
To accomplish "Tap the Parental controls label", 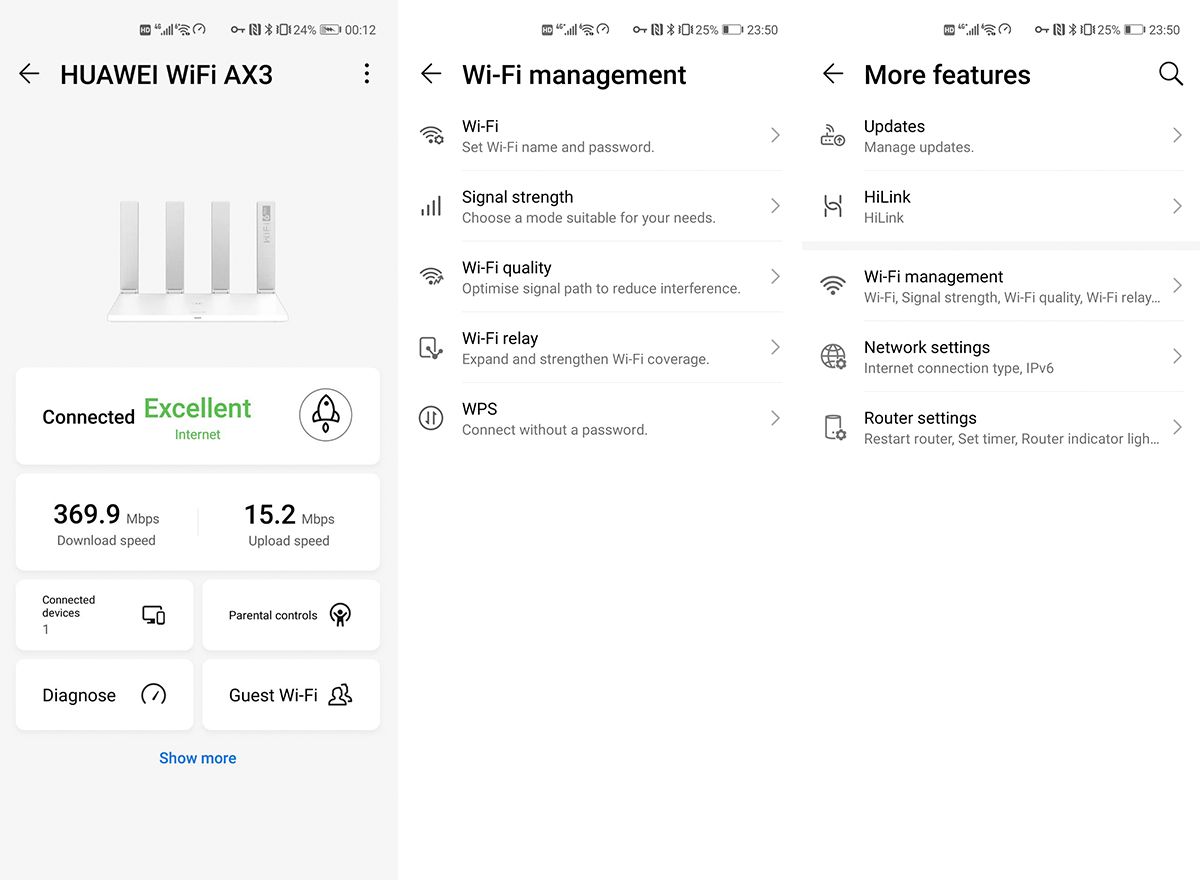I will point(273,615).
